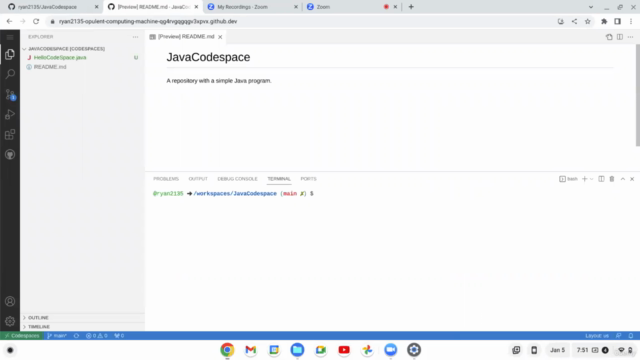640x360 pixels.
Task: Share this page icon in address bar
Action: (574, 21)
